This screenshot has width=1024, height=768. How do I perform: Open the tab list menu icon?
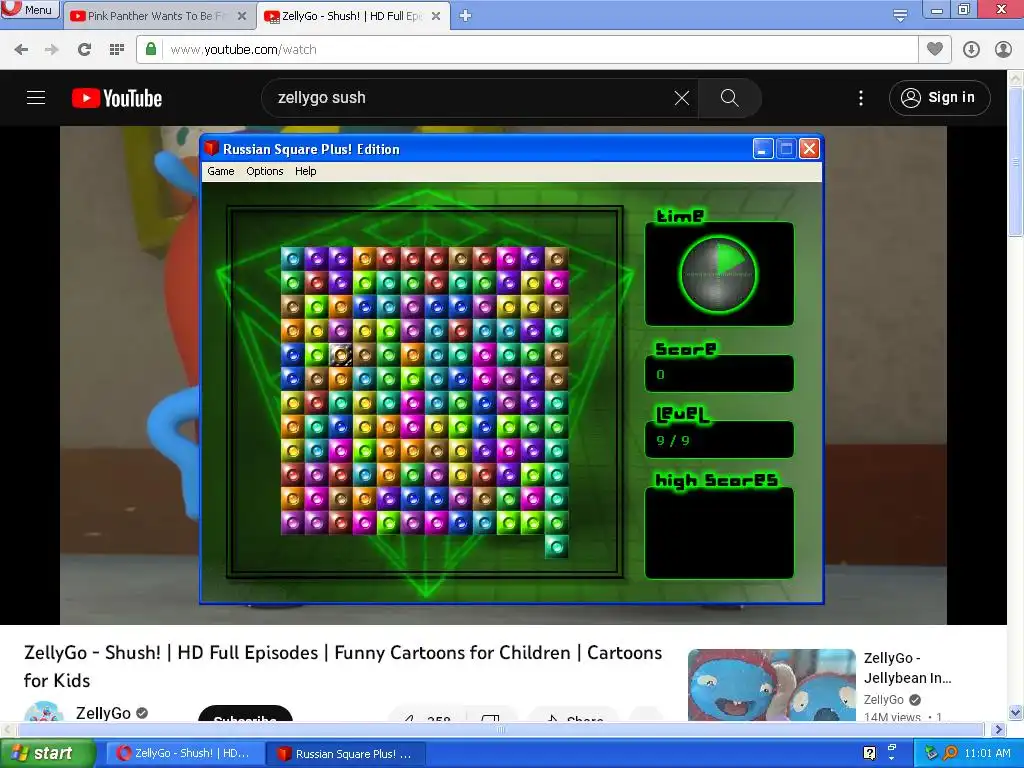click(900, 16)
